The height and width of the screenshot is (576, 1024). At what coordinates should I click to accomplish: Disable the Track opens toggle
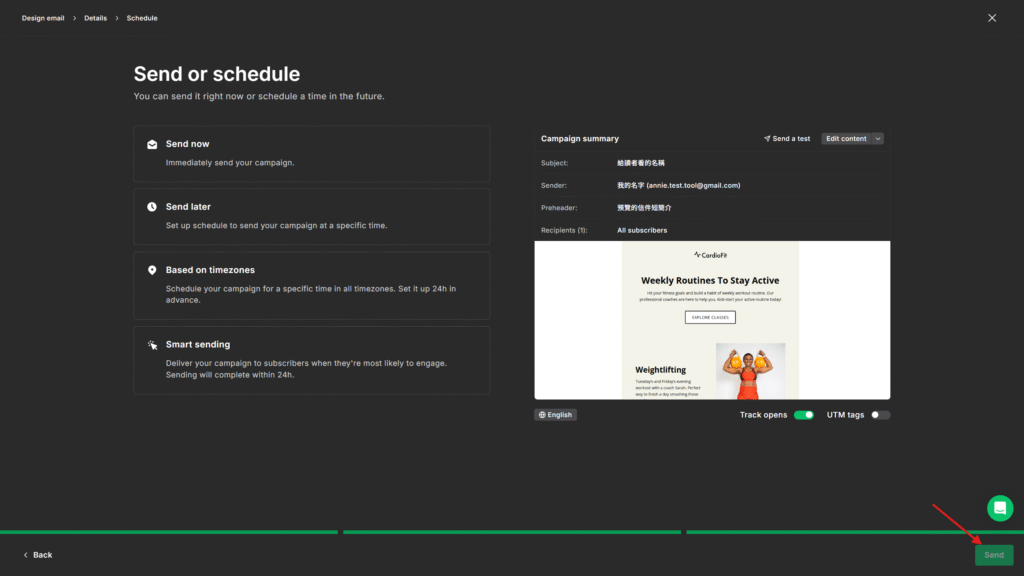(803, 415)
